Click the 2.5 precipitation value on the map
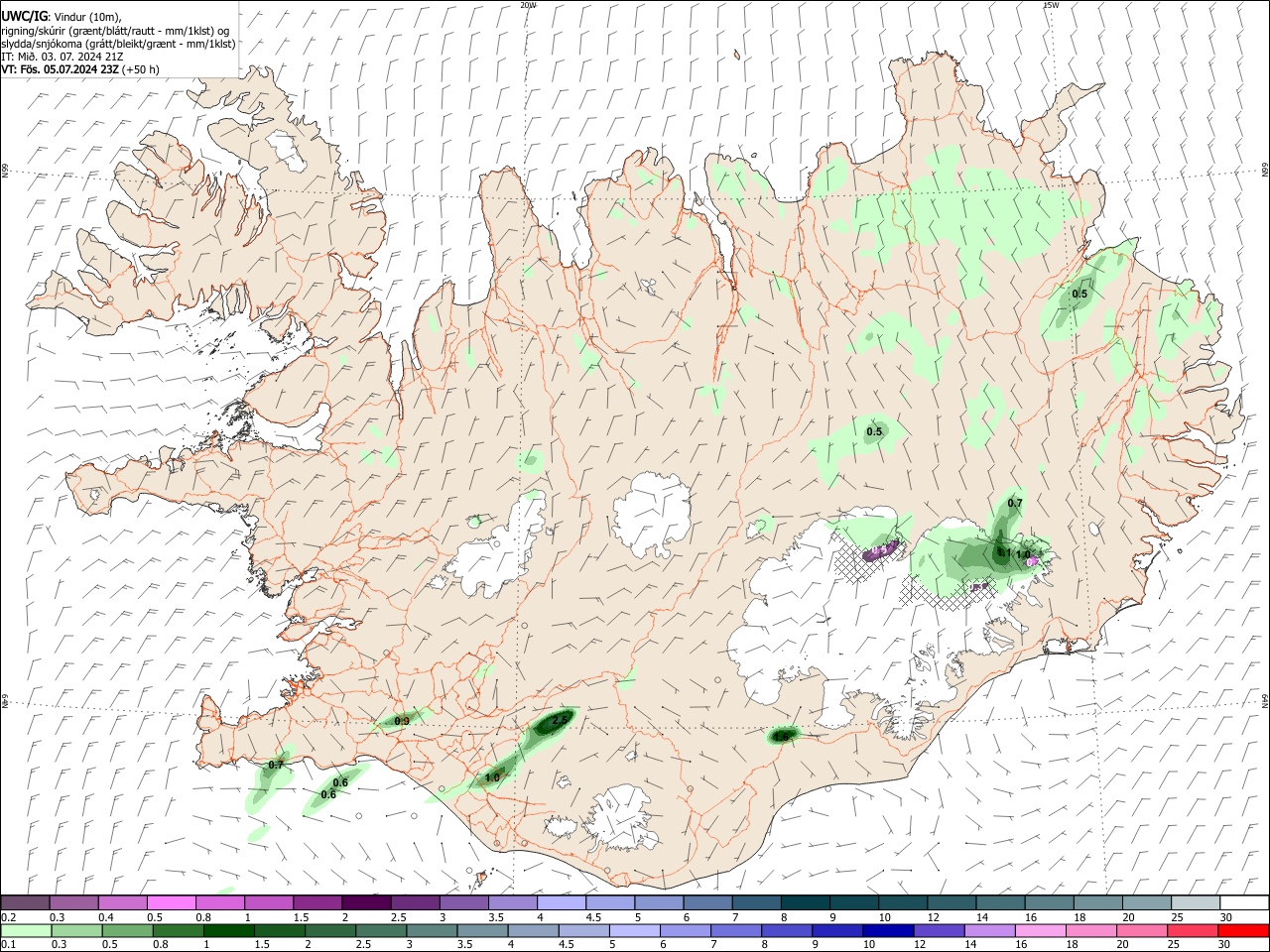1270x952 pixels. [561, 720]
